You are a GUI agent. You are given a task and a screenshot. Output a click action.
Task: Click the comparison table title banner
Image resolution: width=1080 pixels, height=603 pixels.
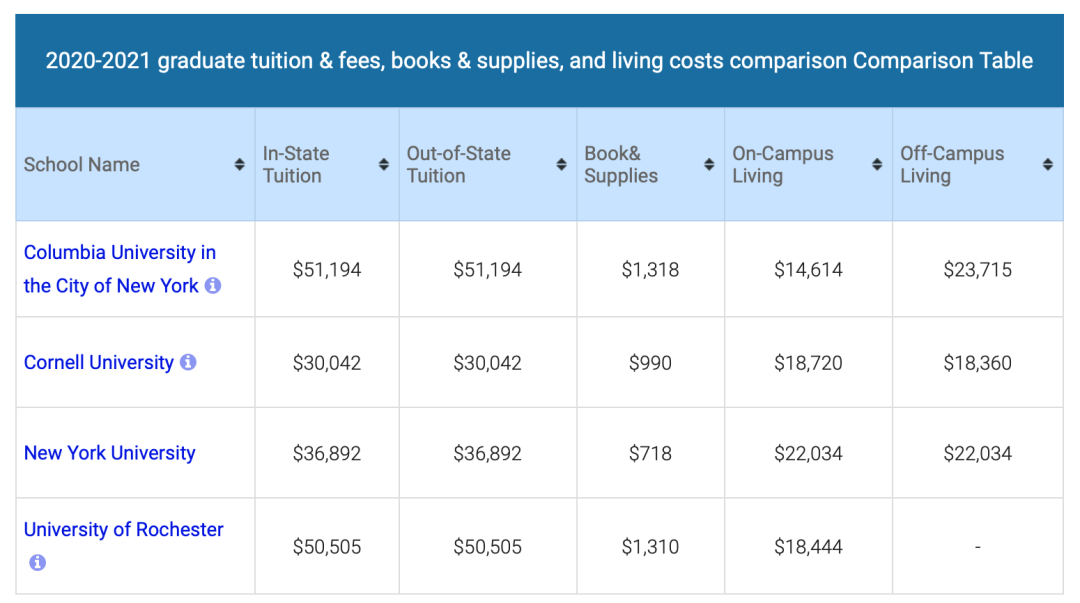pos(539,61)
